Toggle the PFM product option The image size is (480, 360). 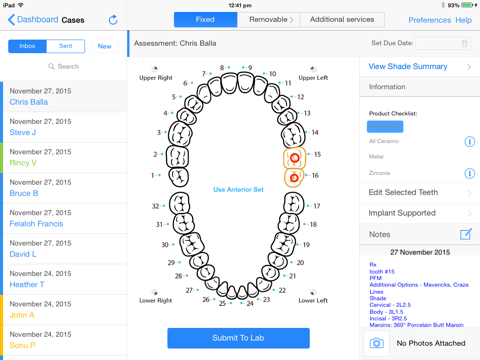[385, 126]
